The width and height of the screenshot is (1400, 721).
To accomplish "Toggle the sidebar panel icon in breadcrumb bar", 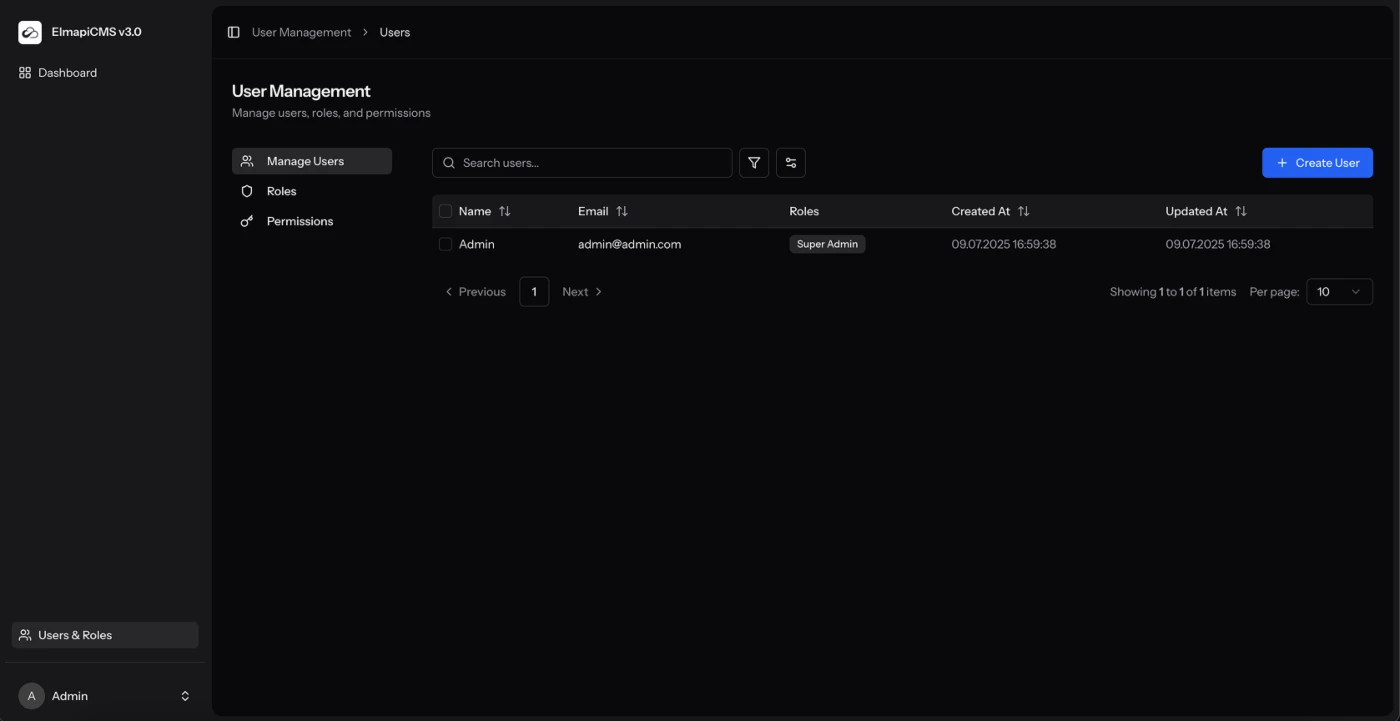I will coord(234,32).
